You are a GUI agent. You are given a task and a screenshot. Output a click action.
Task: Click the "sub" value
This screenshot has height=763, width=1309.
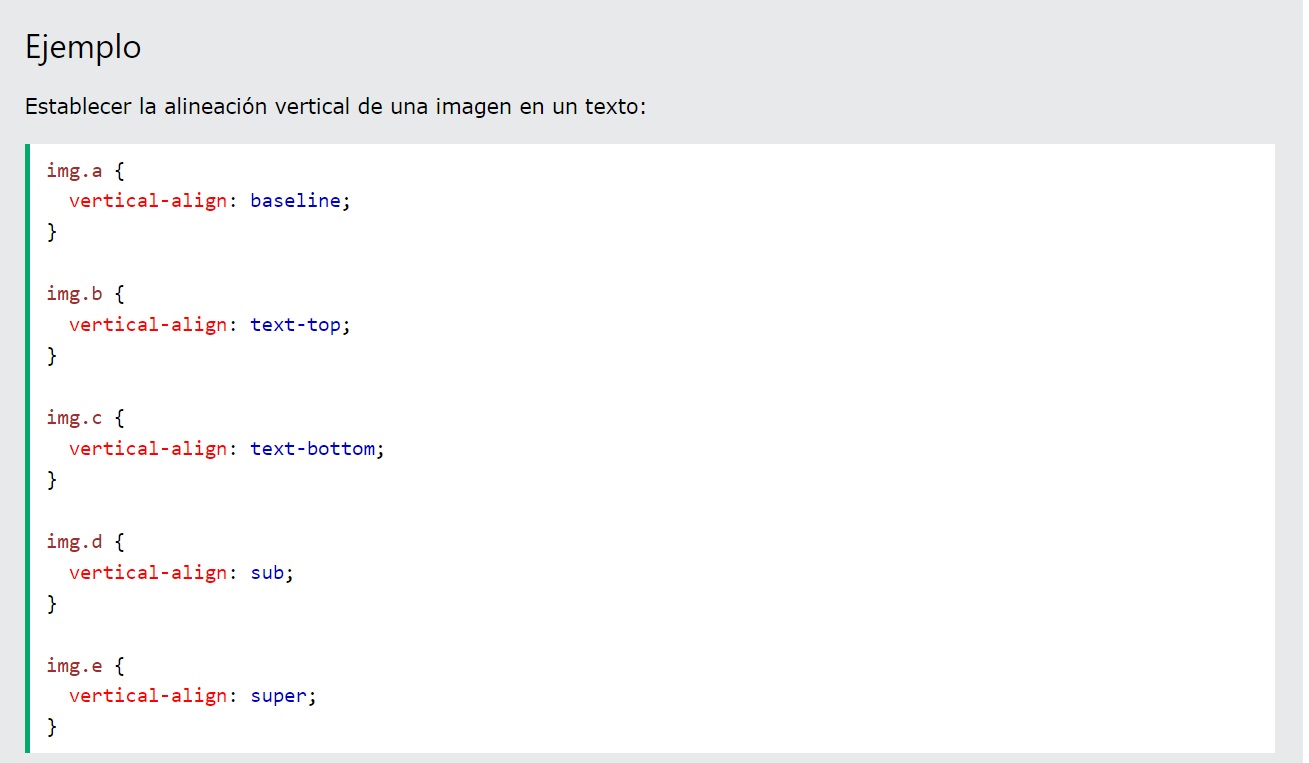tap(268, 573)
